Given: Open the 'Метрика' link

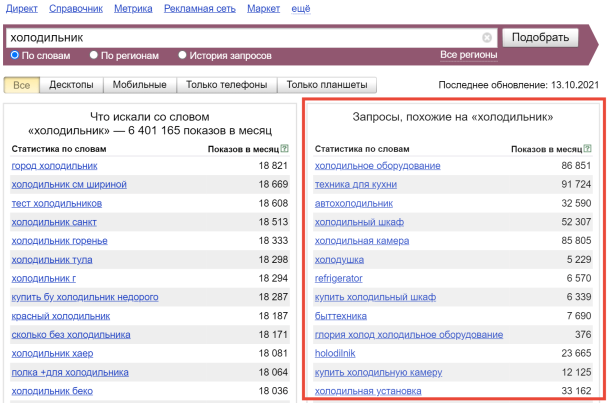Looking at the screenshot, I should [x=133, y=9].
